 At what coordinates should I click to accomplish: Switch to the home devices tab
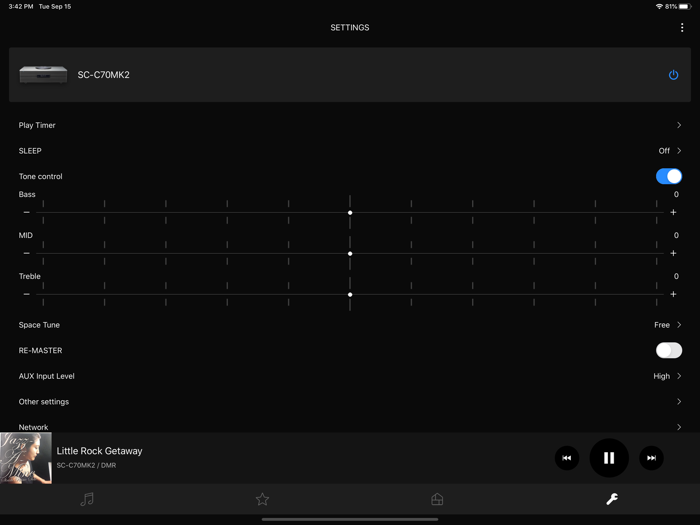(x=437, y=499)
